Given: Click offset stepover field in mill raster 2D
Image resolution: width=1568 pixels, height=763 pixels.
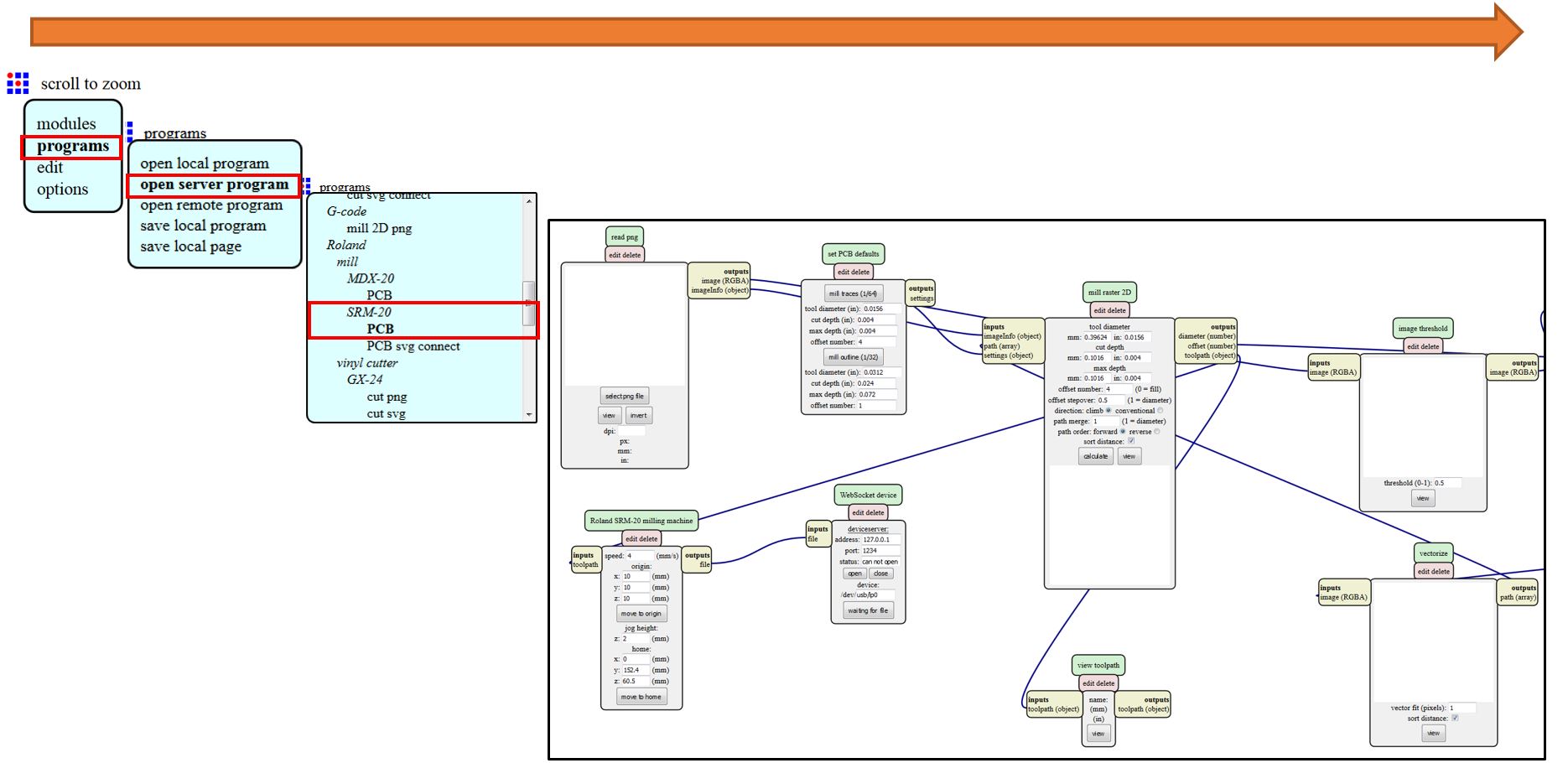Looking at the screenshot, I should (1110, 400).
